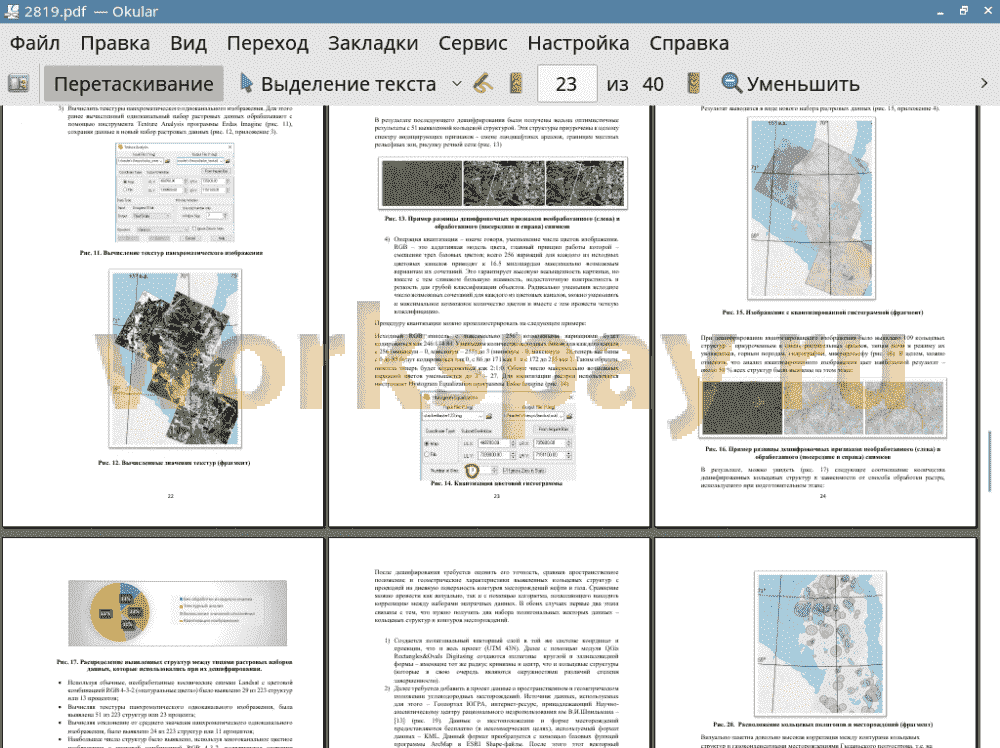Click the Рис. 11 dialog screenshot figure

pyautogui.click(x=174, y=192)
